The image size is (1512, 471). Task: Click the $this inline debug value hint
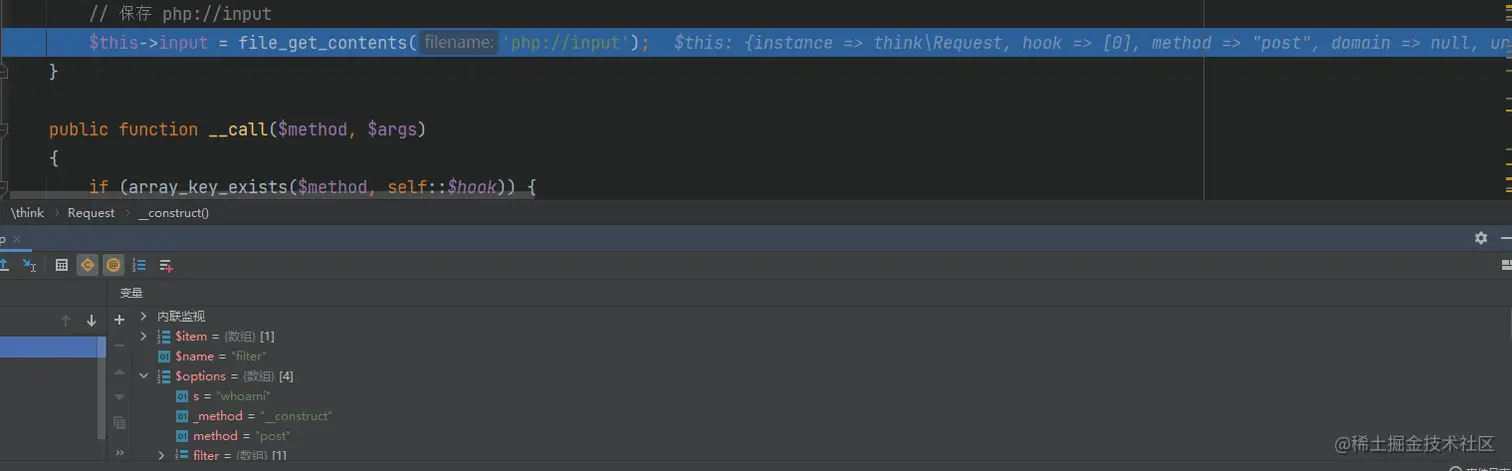point(1093,43)
